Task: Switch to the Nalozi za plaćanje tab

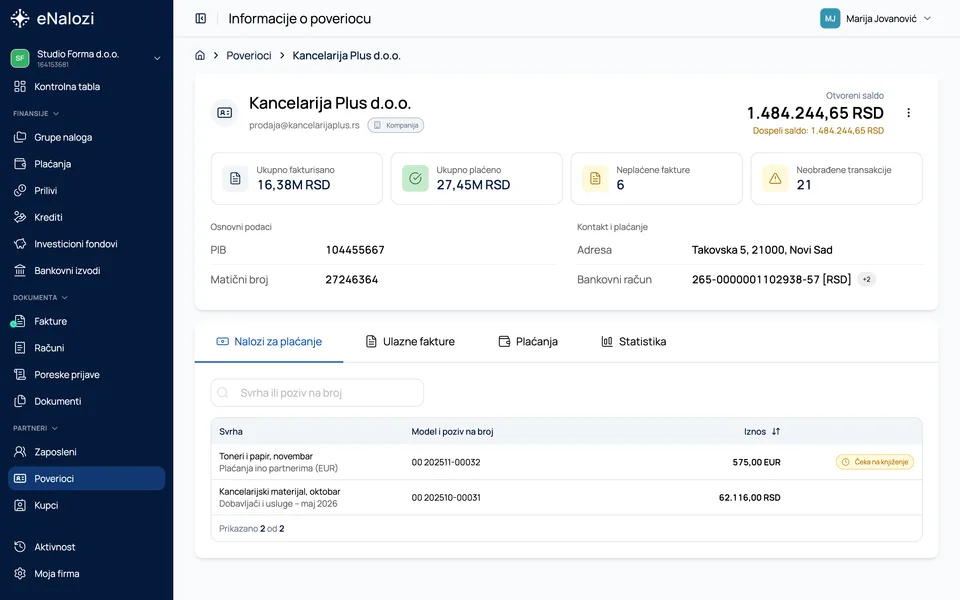Action: [269, 342]
